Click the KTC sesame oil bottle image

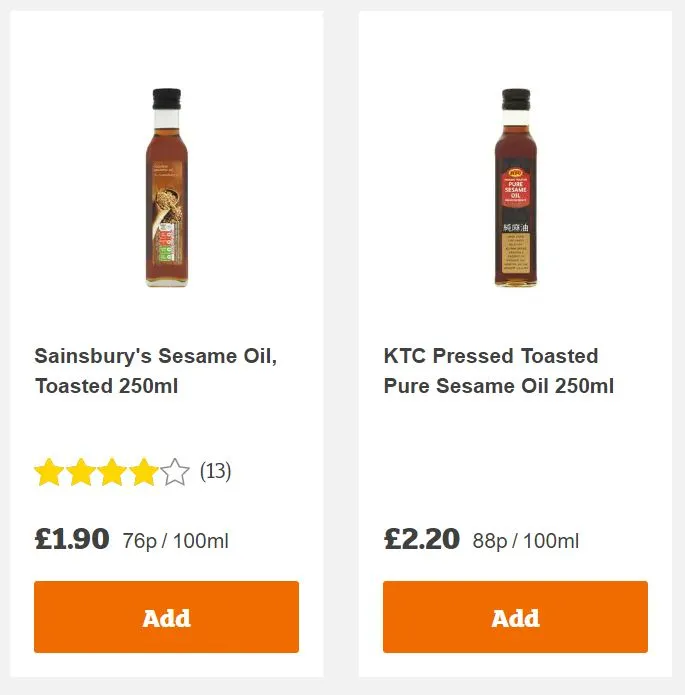[515, 188]
